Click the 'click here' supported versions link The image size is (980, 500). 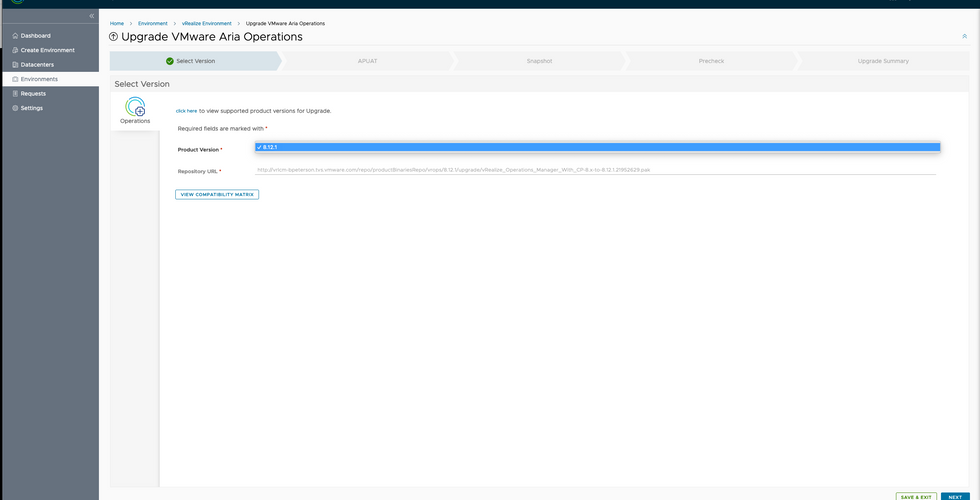pyautogui.click(x=186, y=111)
